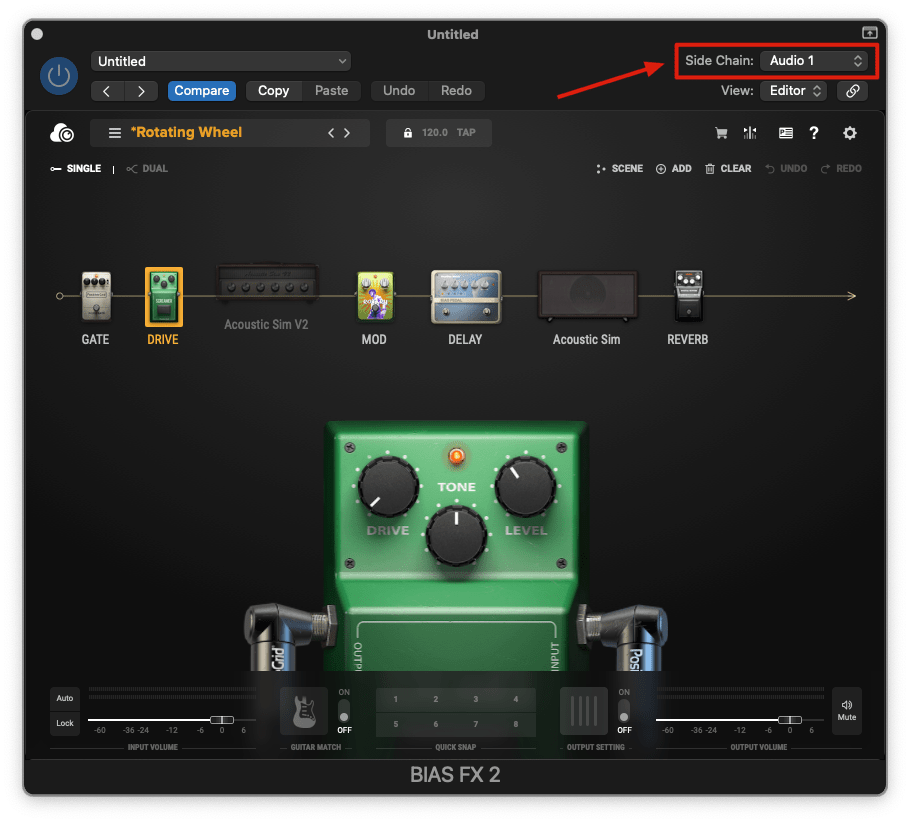Image resolution: width=910 pixels, height=823 pixels.
Task: Open the ToneCloud store cart icon
Action: 721,132
